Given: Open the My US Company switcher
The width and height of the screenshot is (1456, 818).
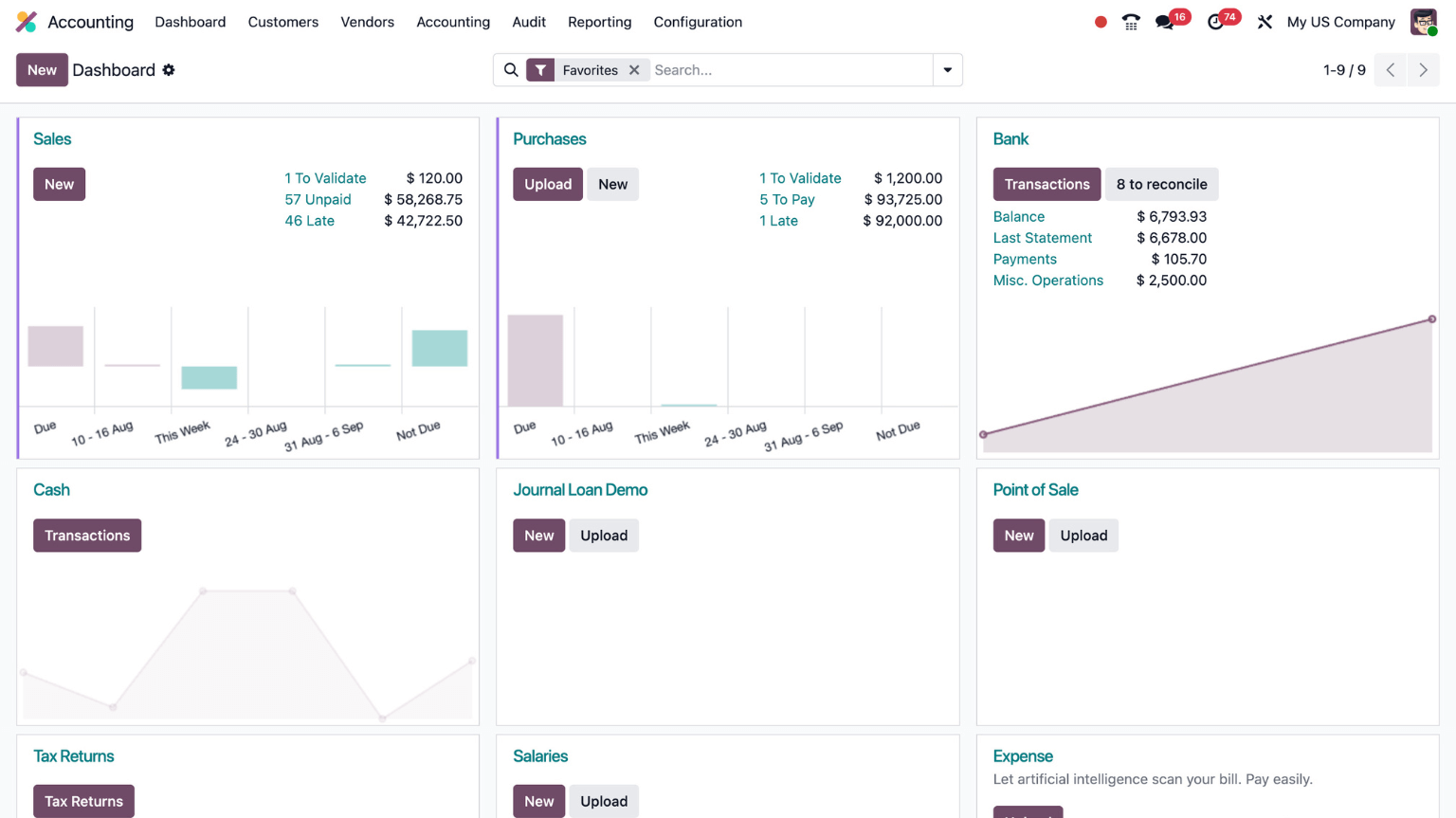Looking at the screenshot, I should (x=1340, y=22).
